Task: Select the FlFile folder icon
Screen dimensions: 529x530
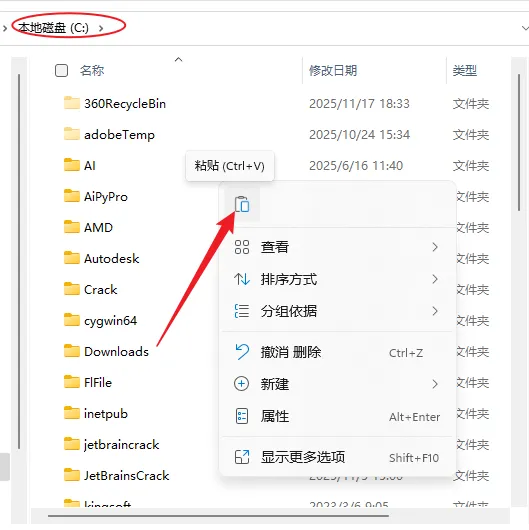Action: (72, 382)
